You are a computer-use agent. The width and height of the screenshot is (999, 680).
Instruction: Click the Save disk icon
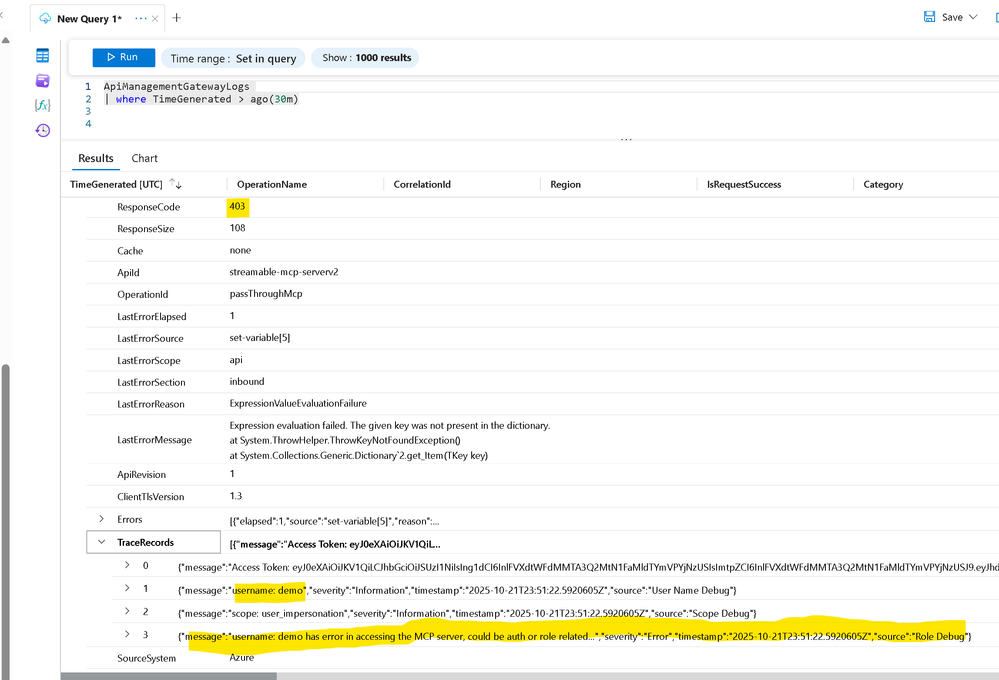[x=930, y=17]
